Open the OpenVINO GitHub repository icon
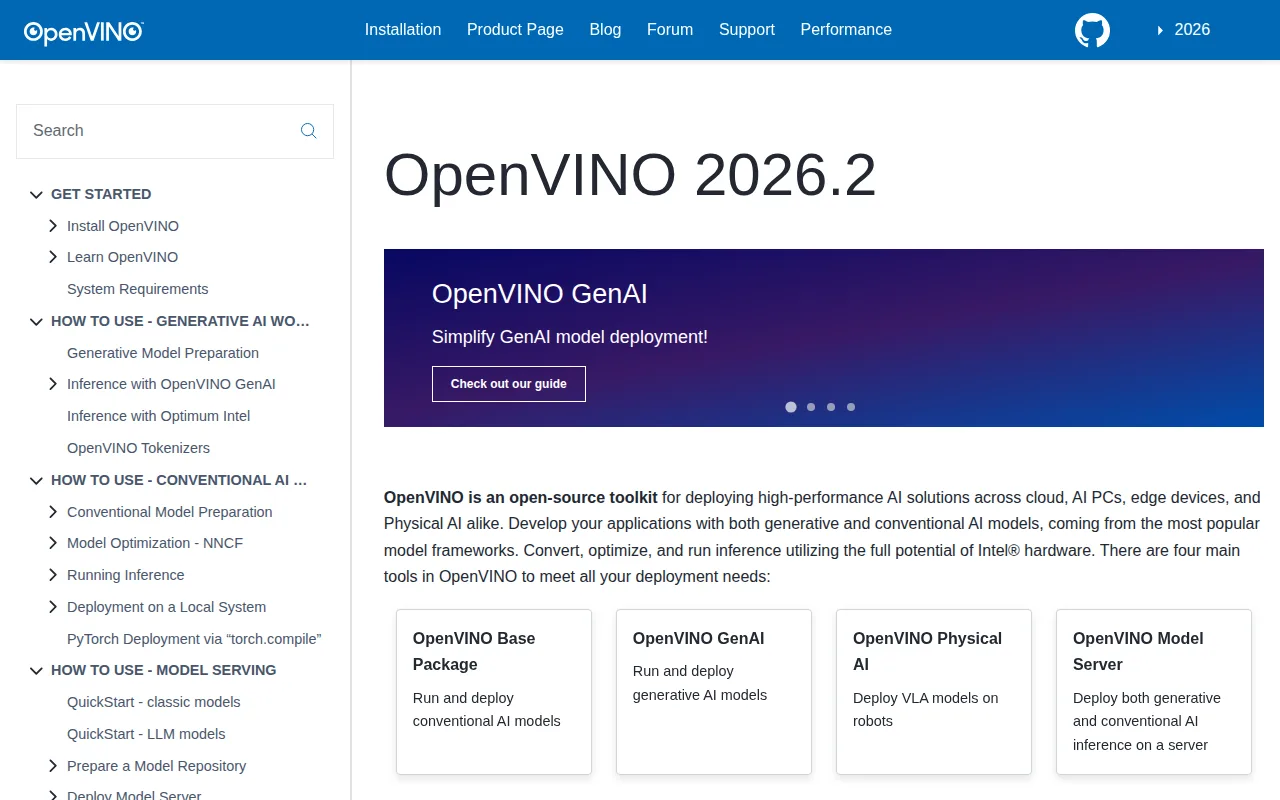The width and height of the screenshot is (1280, 800). pyautogui.click(x=1092, y=30)
